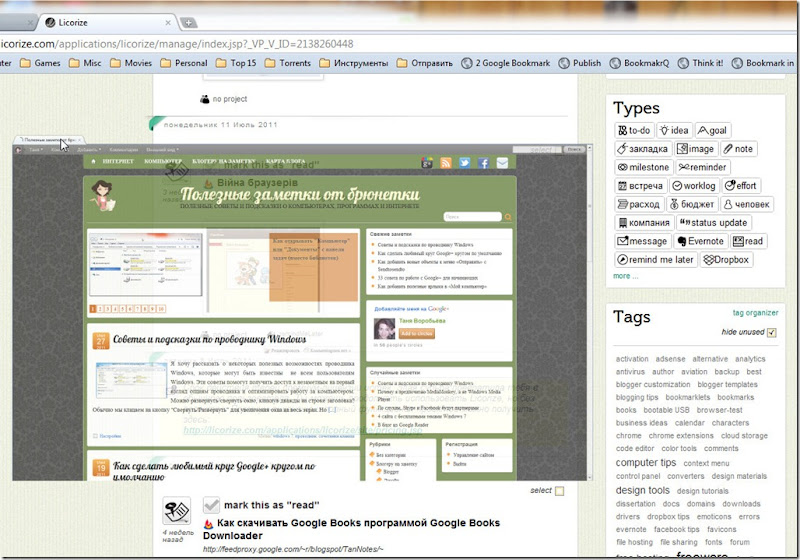The image size is (800, 560).
Task: Open Google Books Downloader article title
Action: point(351,529)
